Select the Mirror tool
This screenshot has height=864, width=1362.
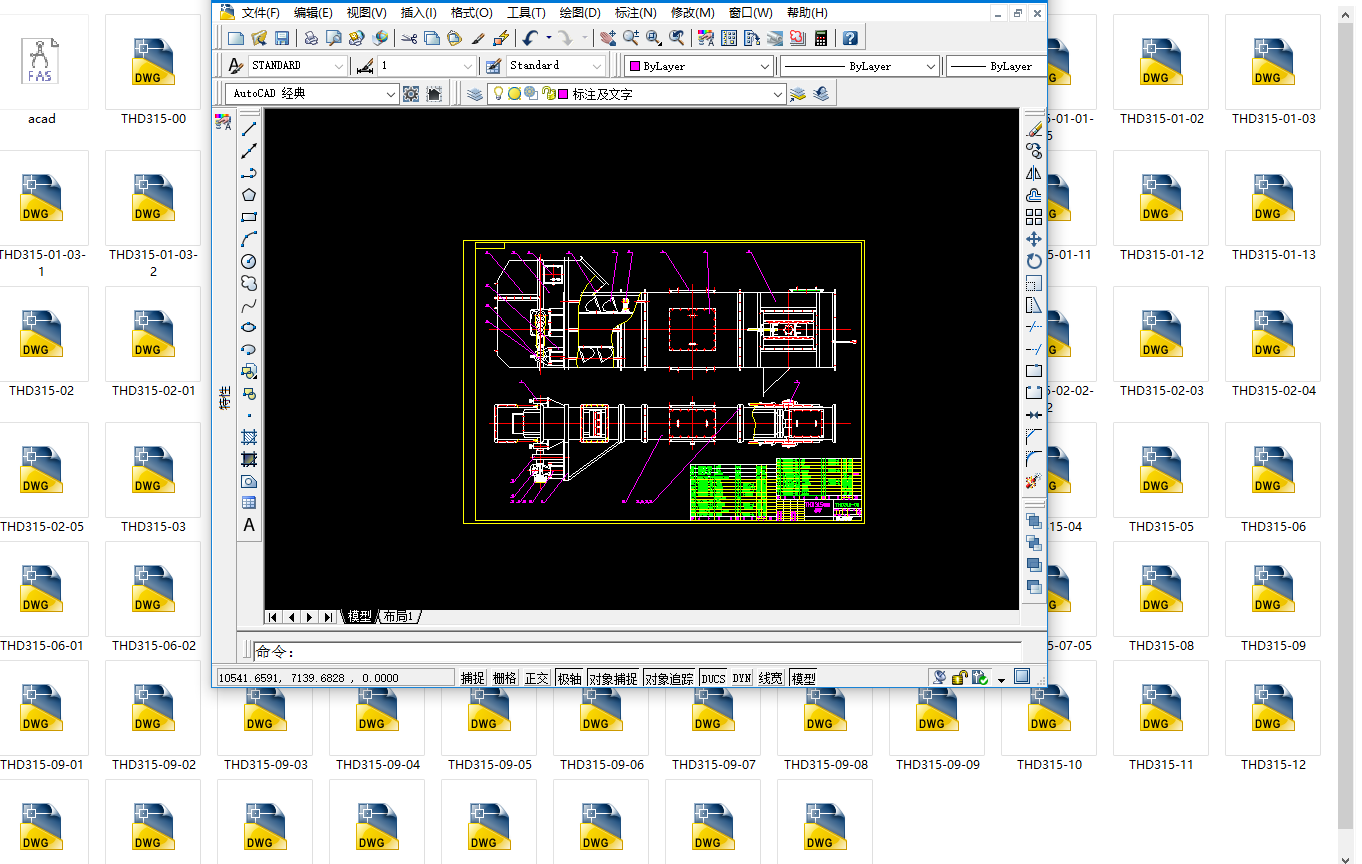click(1034, 173)
